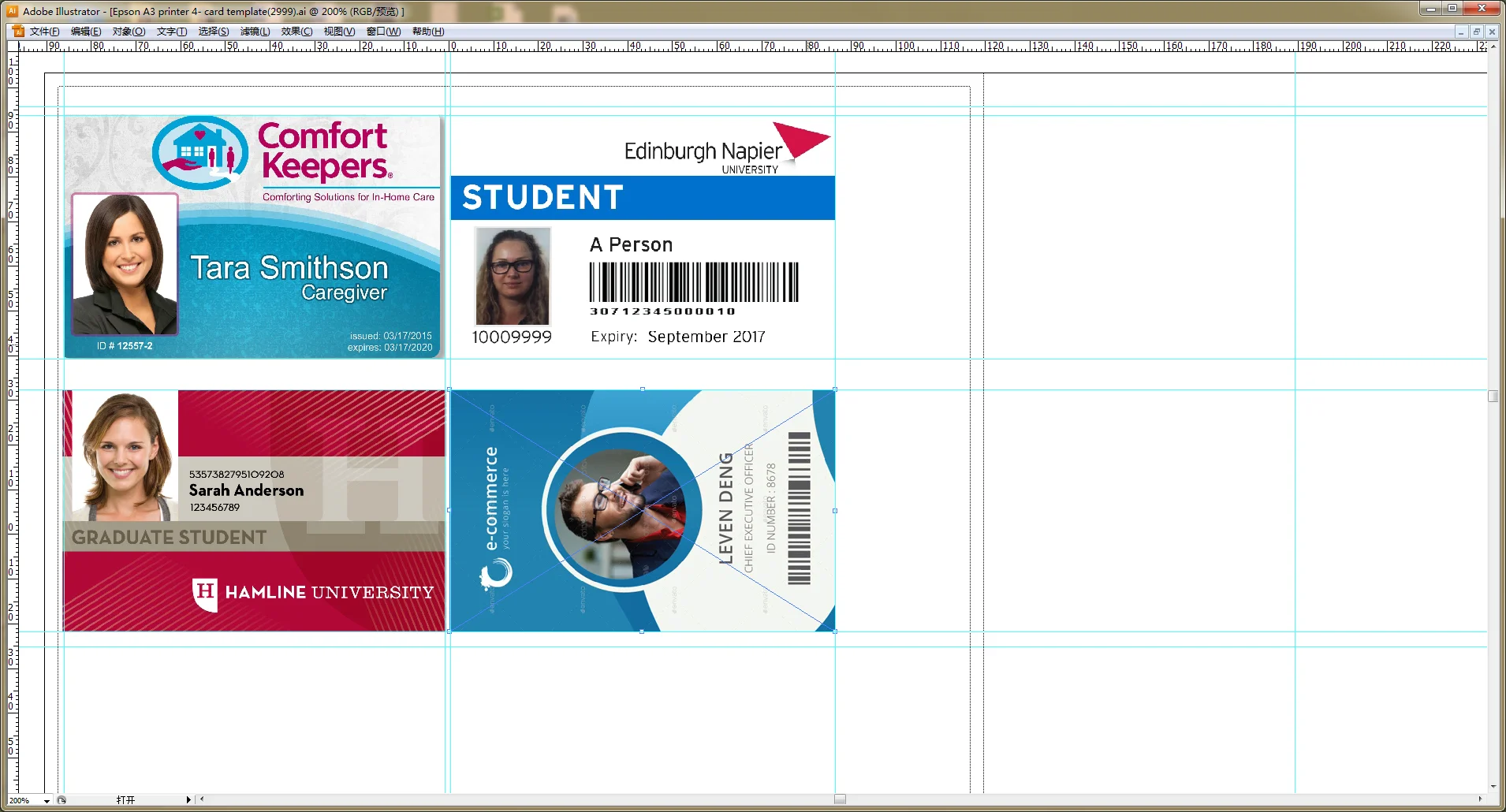Open the 窗口(W) Window menu
The width and height of the screenshot is (1506, 812).
click(383, 32)
